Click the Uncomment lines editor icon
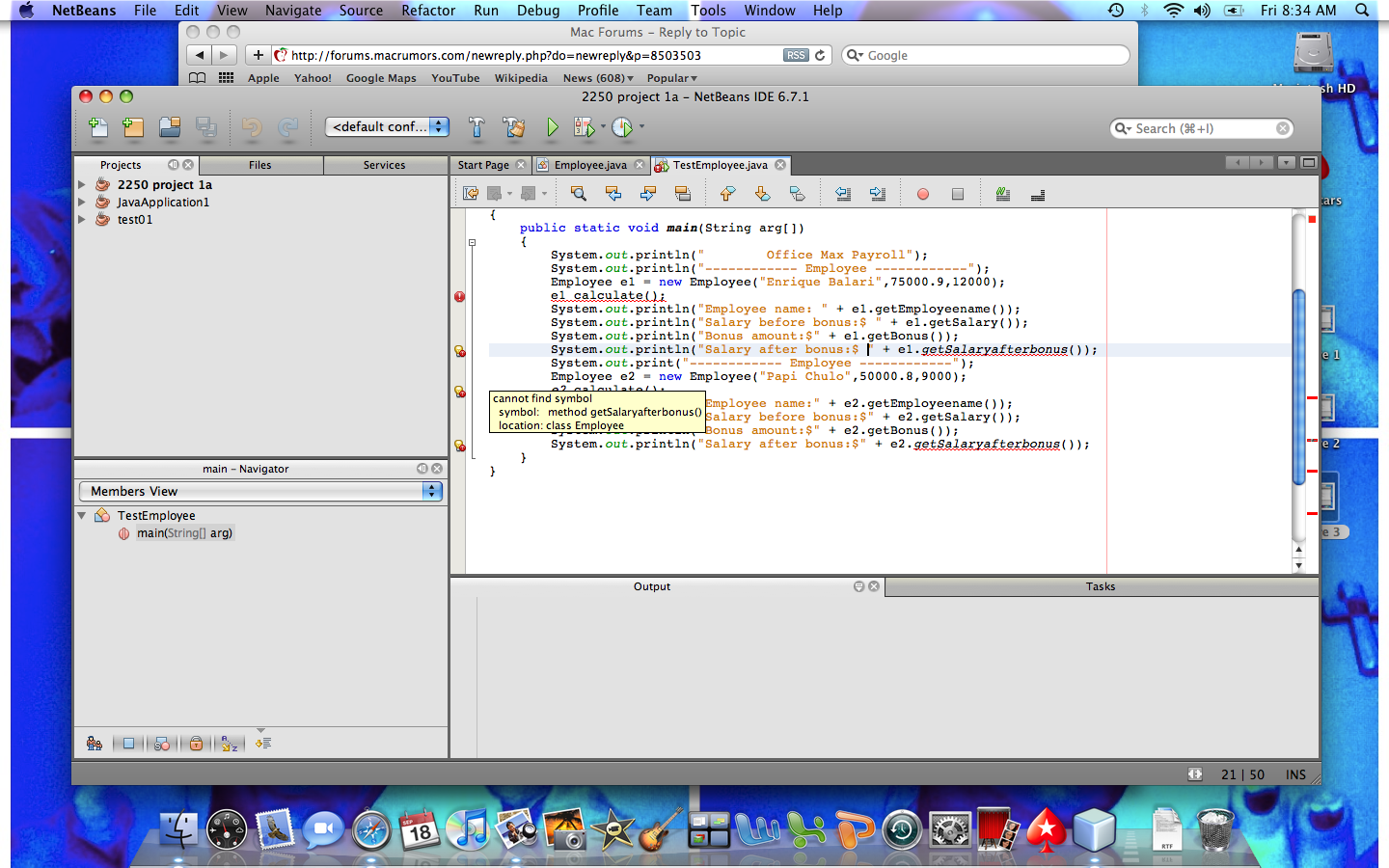 click(x=1038, y=194)
